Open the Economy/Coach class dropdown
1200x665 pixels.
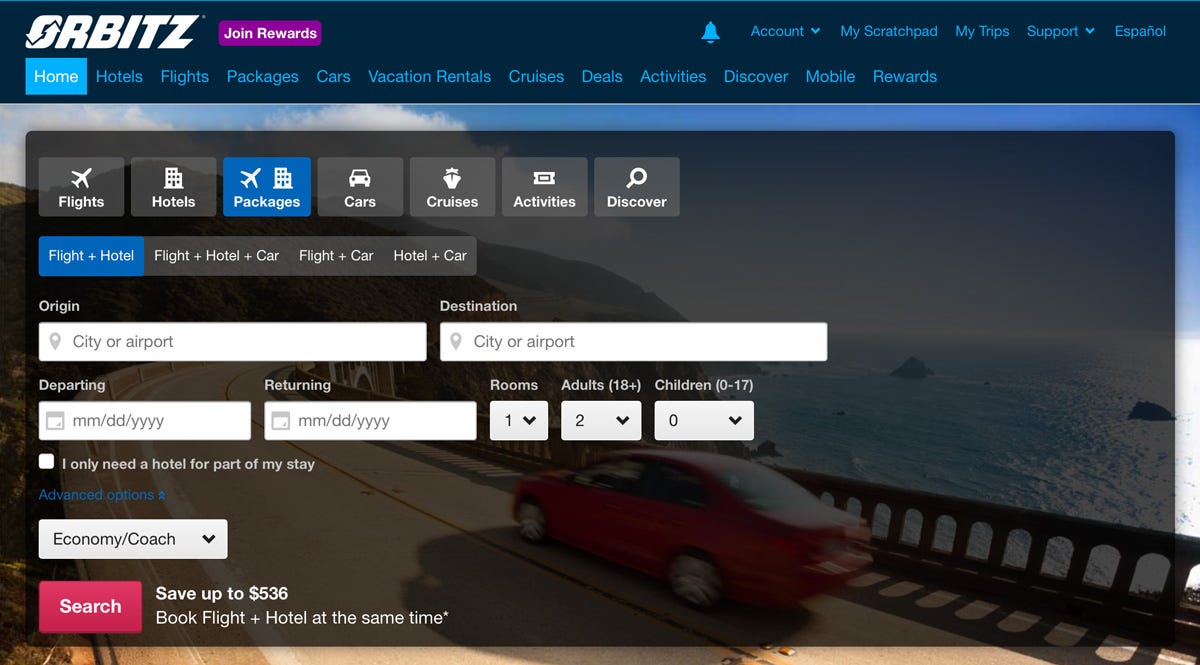[133, 539]
